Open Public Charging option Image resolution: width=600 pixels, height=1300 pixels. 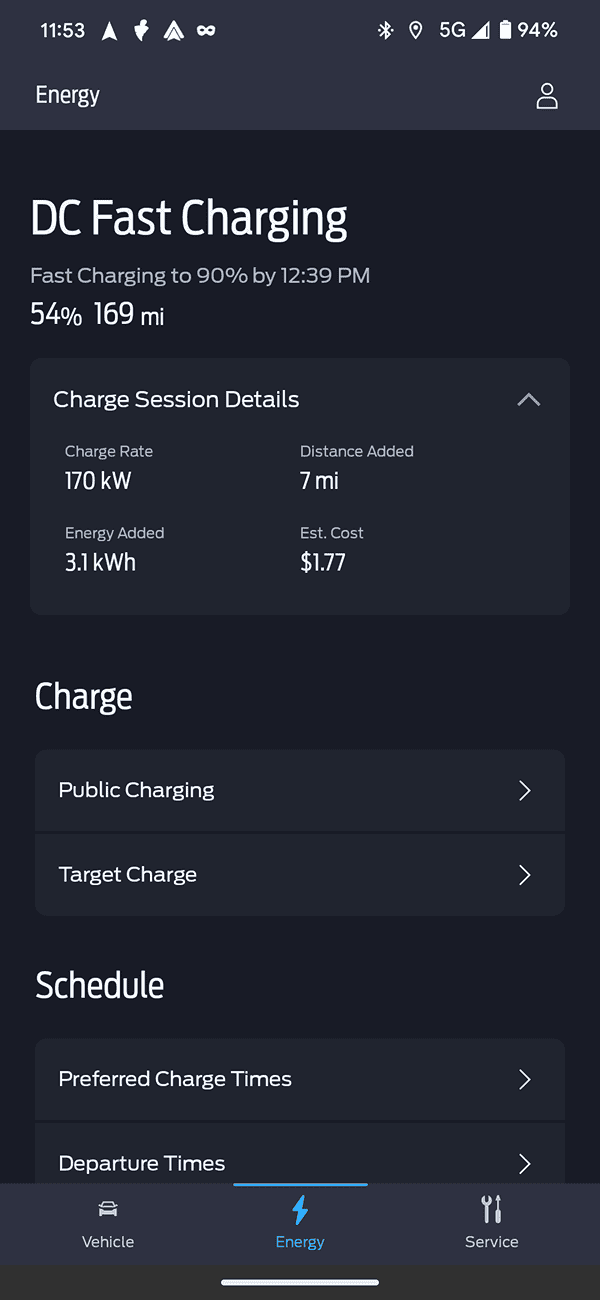pyautogui.click(x=137, y=790)
